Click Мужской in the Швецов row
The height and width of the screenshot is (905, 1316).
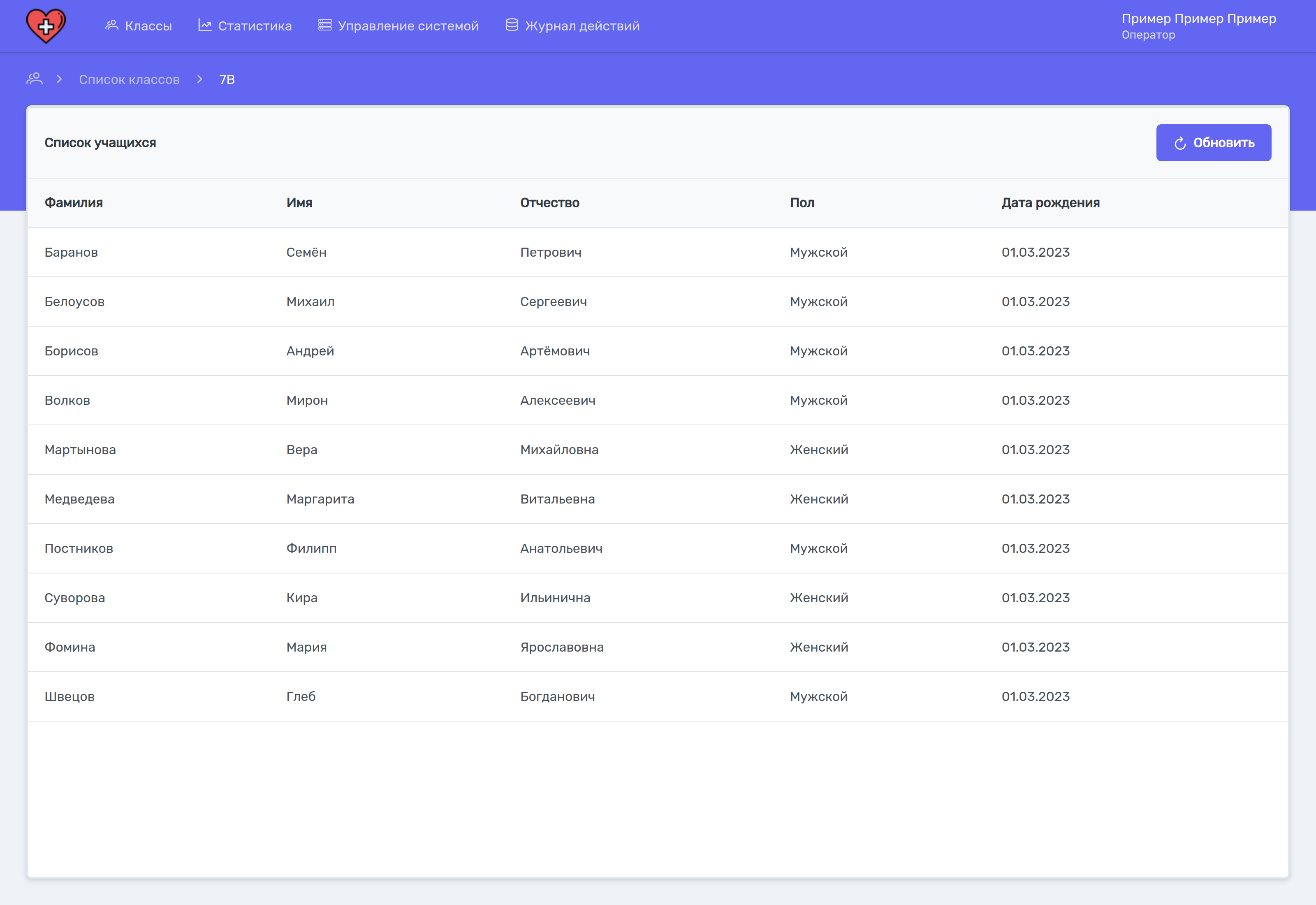pyautogui.click(x=819, y=696)
